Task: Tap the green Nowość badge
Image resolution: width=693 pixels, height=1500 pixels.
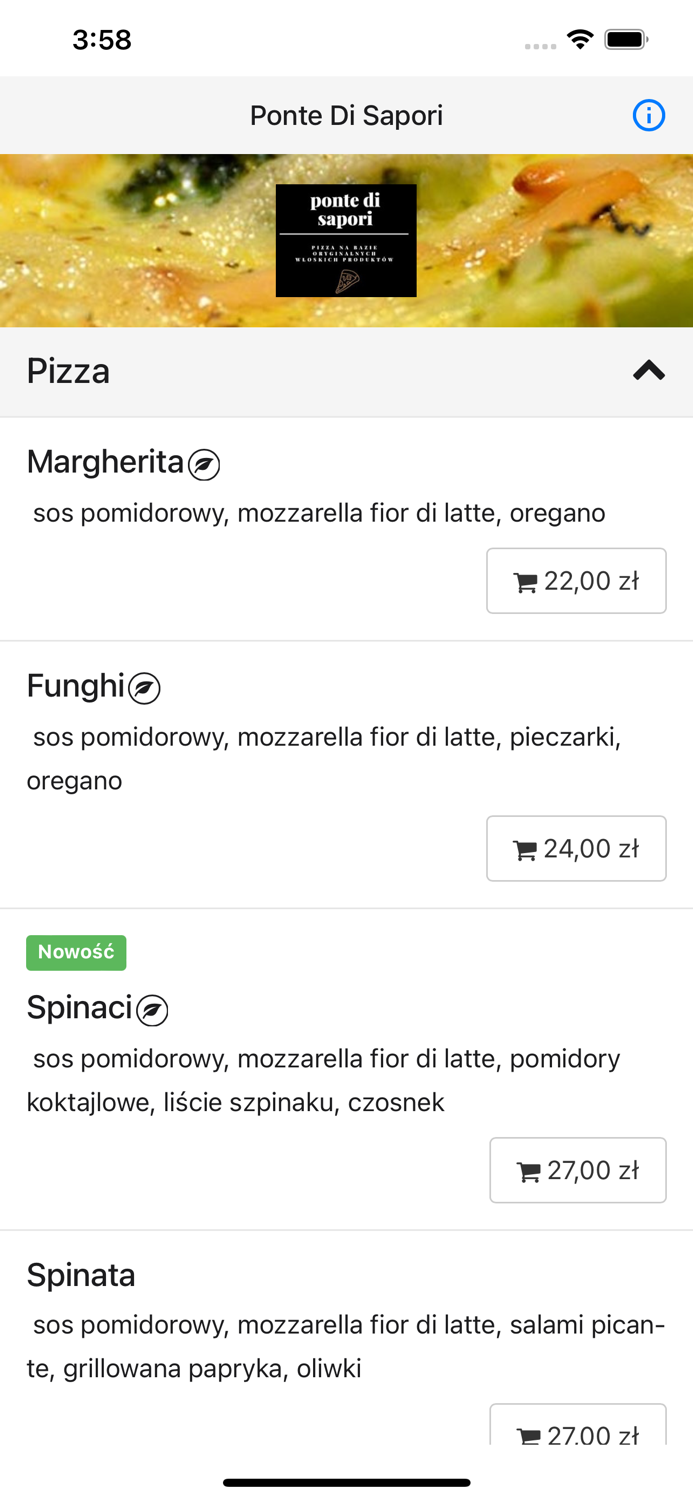Action: pos(76,952)
